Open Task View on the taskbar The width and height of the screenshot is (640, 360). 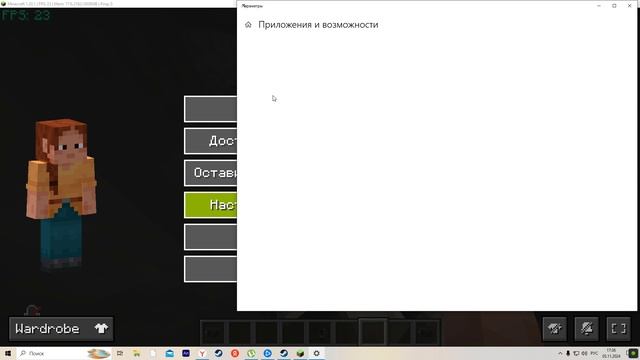click(120, 353)
